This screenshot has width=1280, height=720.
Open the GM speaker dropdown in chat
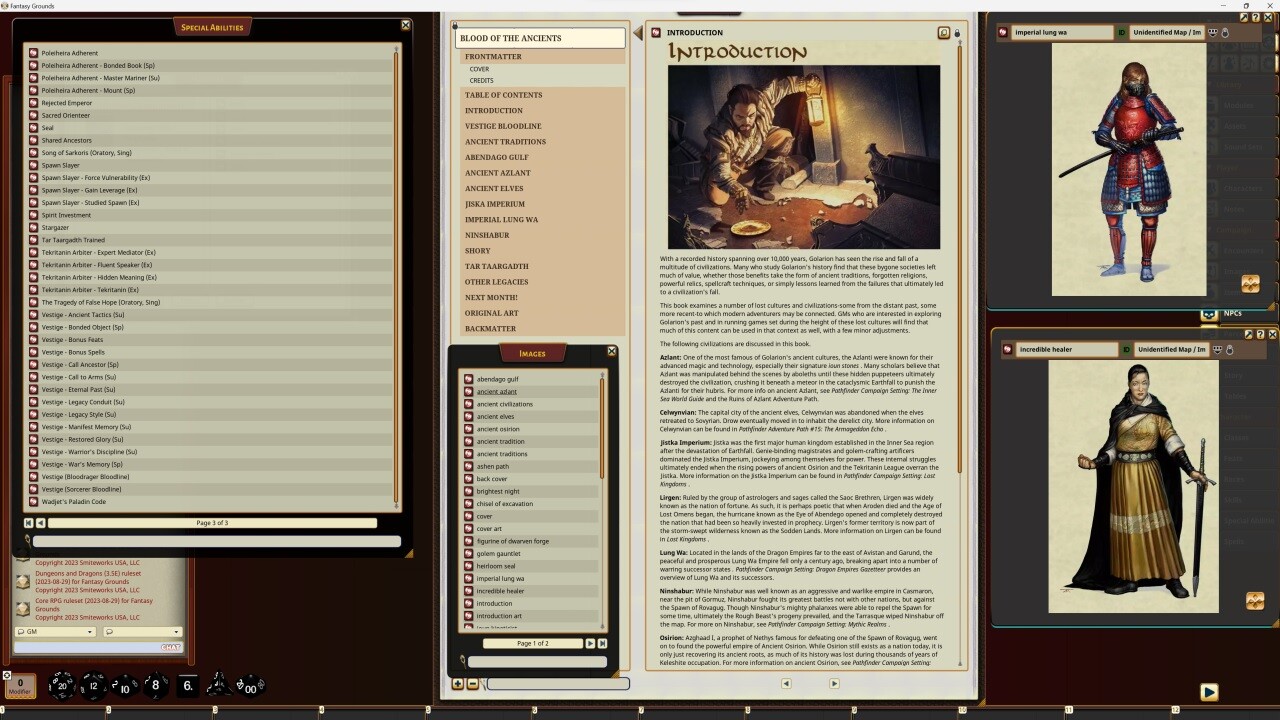click(x=55, y=632)
